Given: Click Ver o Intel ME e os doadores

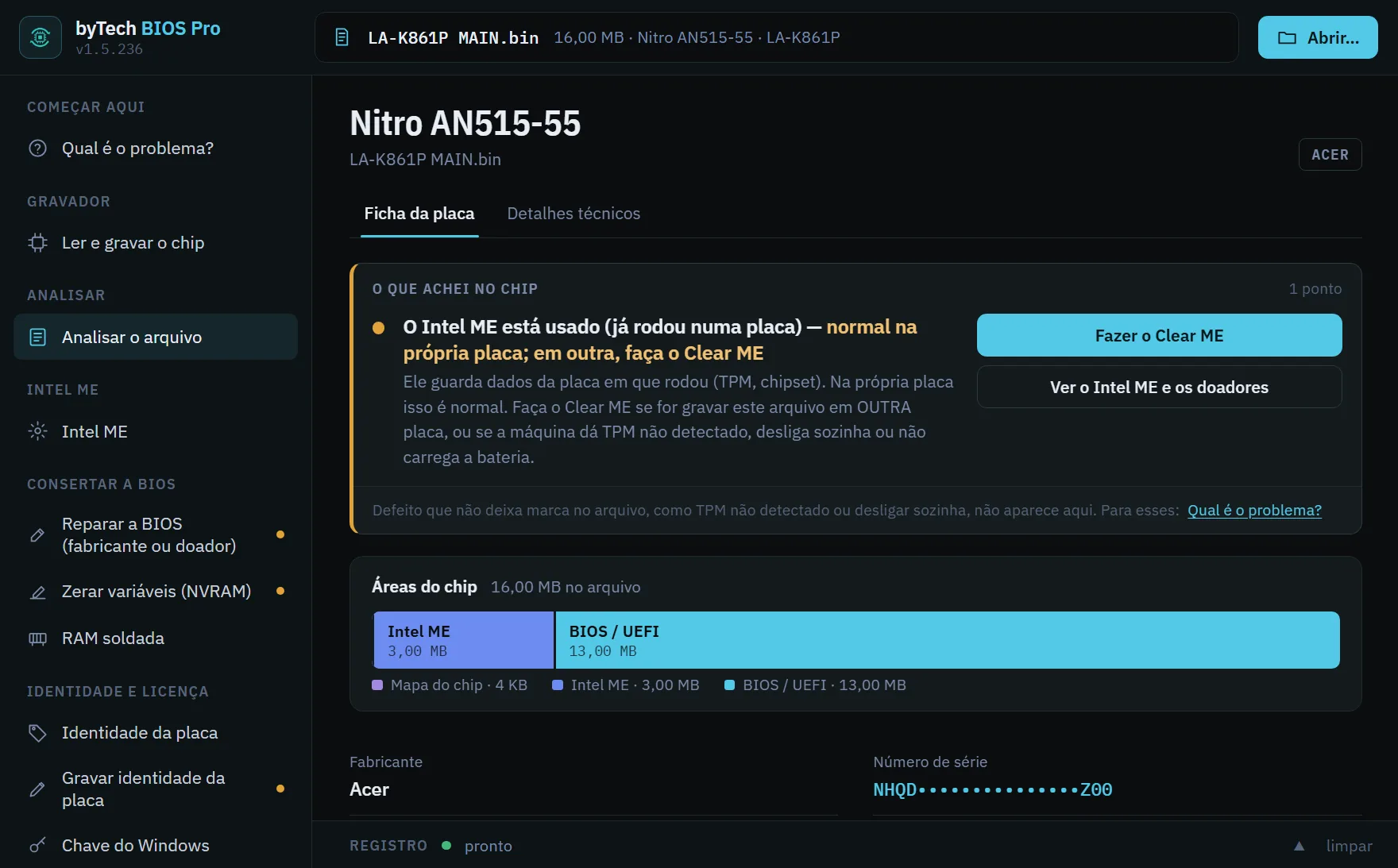Looking at the screenshot, I should click(1159, 387).
